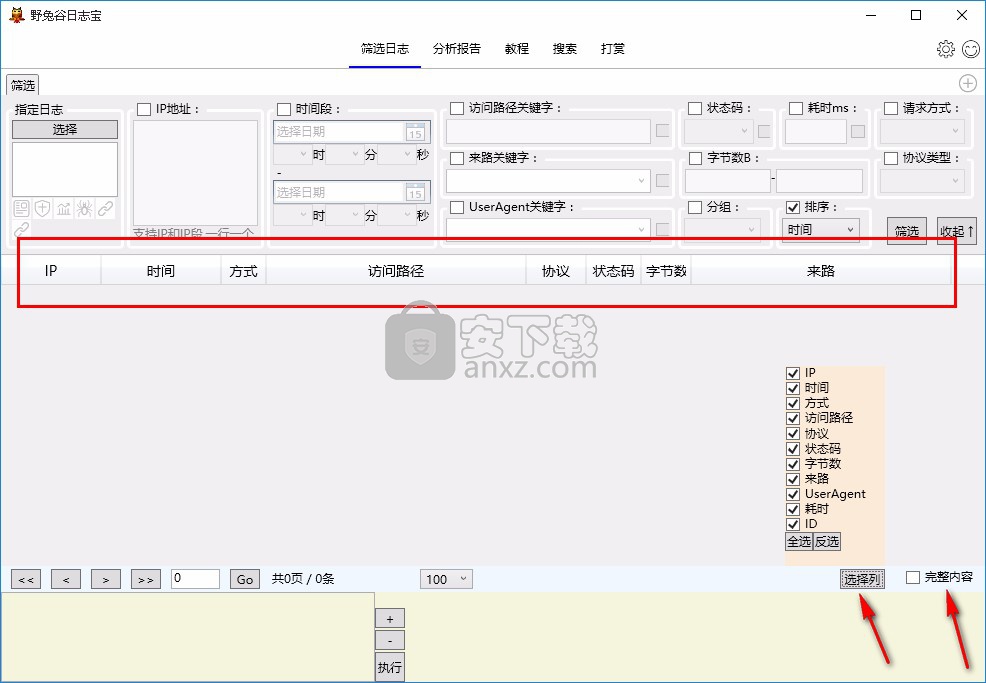Open the settings gear icon
The height and width of the screenshot is (683, 986).
click(x=945, y=49)
